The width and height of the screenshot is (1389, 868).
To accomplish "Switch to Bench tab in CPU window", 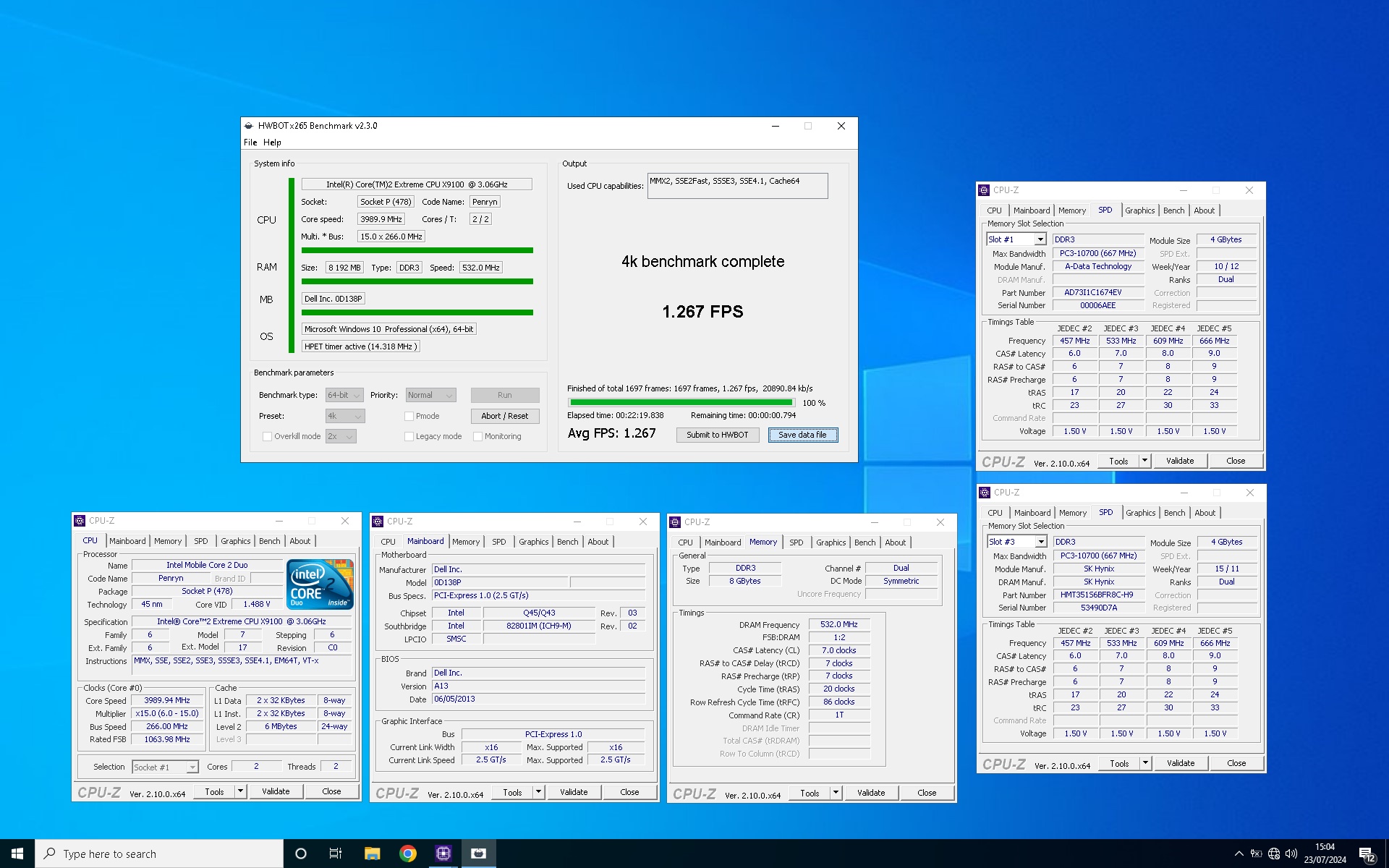I will point(269,541).
